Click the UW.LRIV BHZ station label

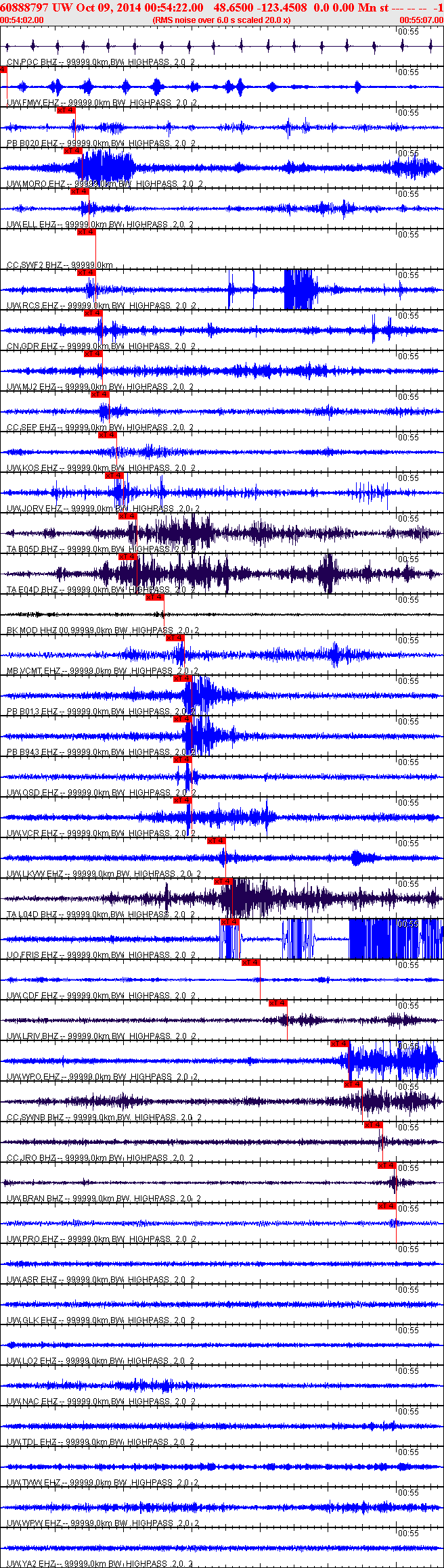pyautogui.click(x=102, y=1036)
